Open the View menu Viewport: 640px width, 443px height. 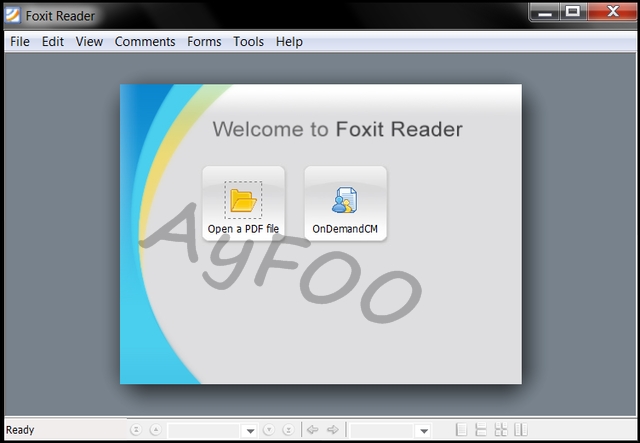(x=89, y=42)
